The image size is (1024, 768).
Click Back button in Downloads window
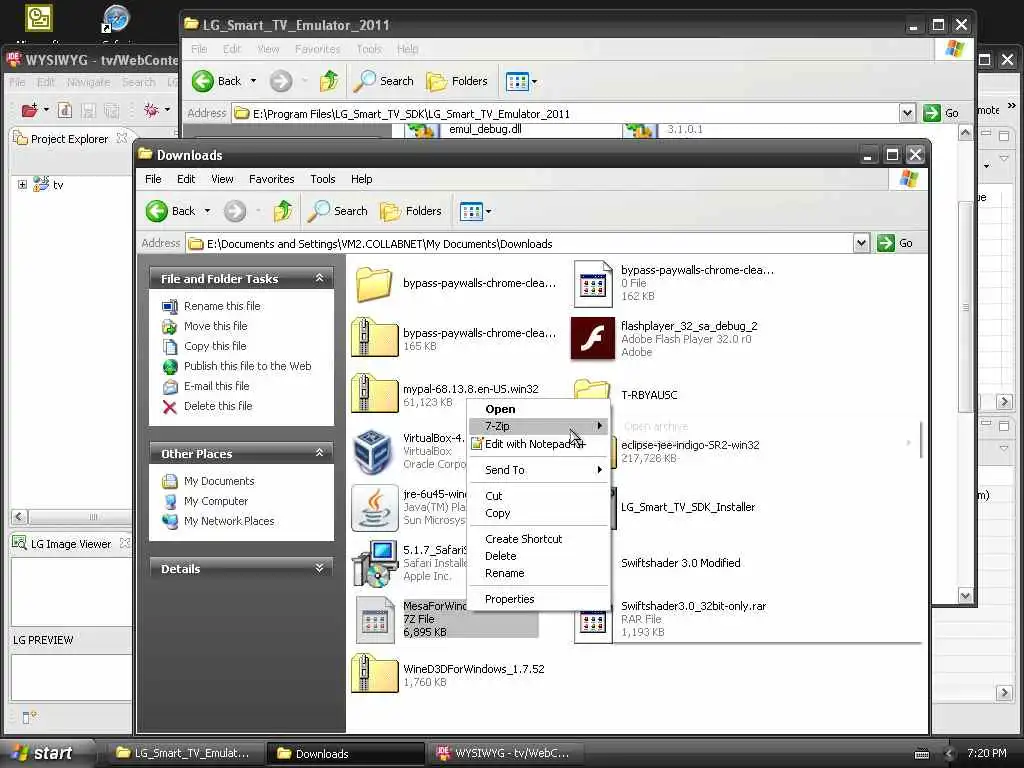[170, 211]
